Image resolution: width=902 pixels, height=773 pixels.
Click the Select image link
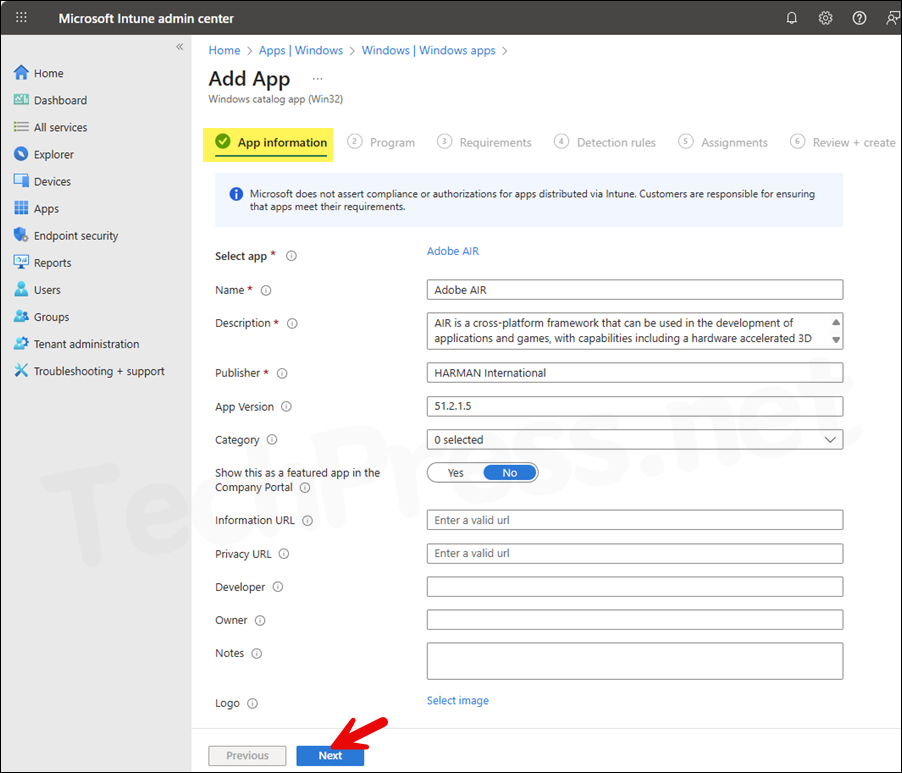458,701
